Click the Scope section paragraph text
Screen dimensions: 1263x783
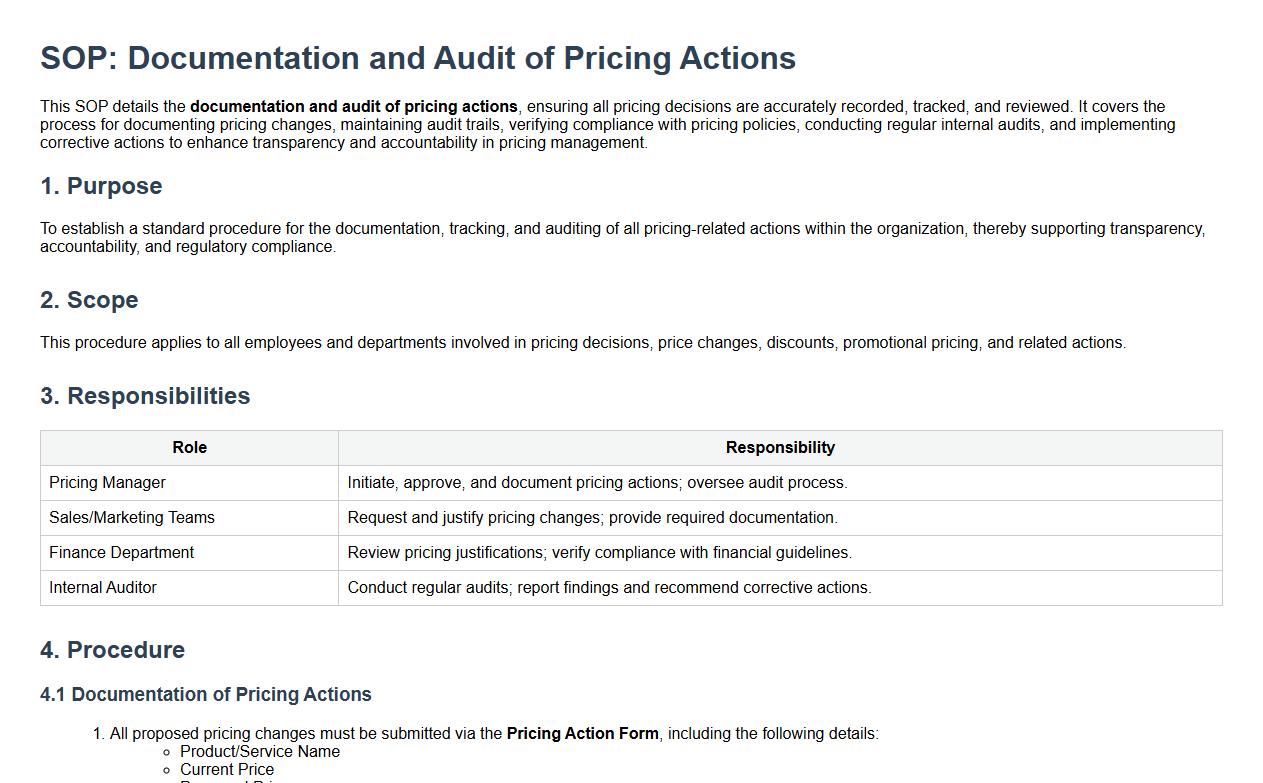pyautogui.click(x=582, y=343)
